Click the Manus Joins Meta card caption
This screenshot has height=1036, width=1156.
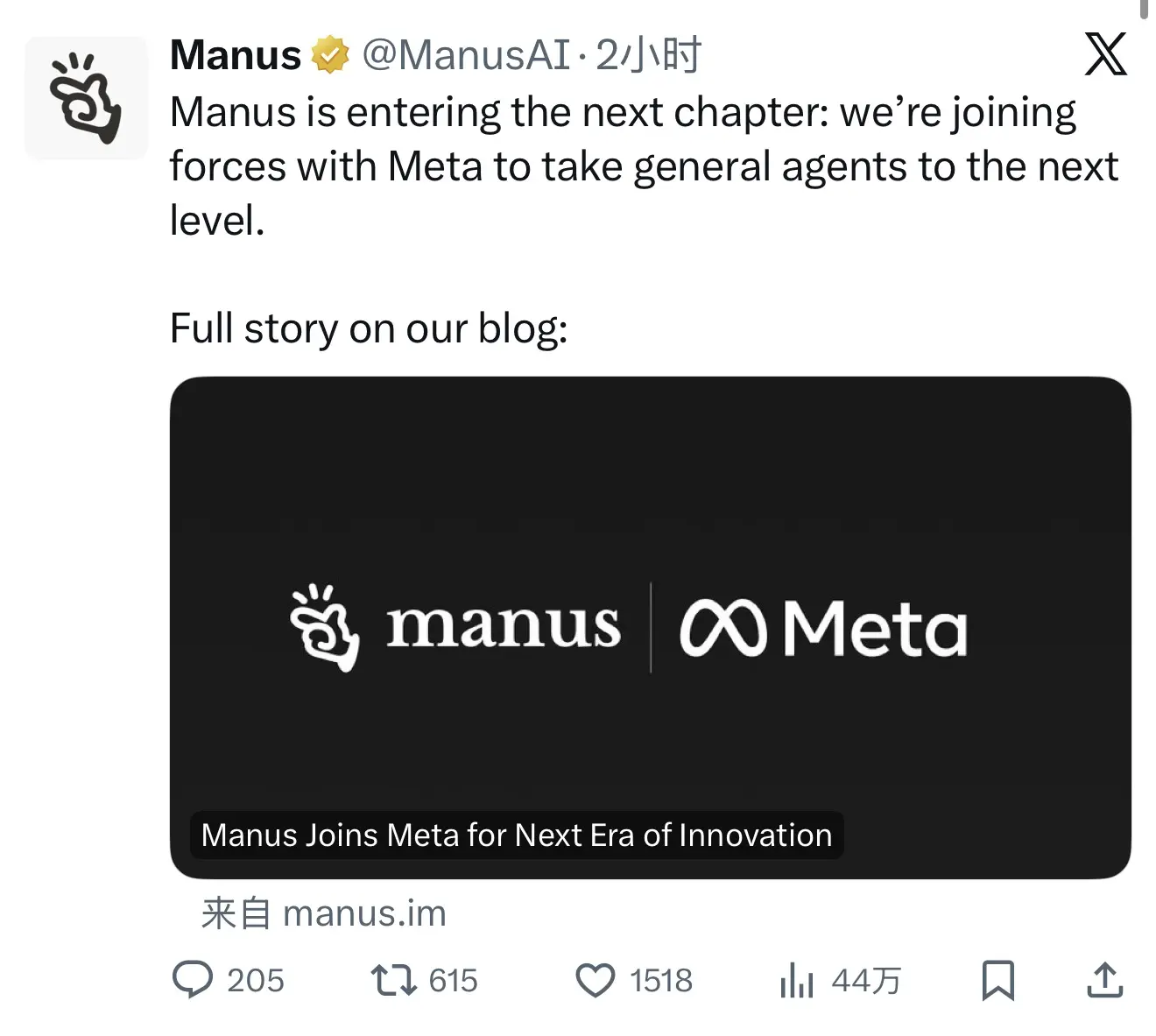515,835
